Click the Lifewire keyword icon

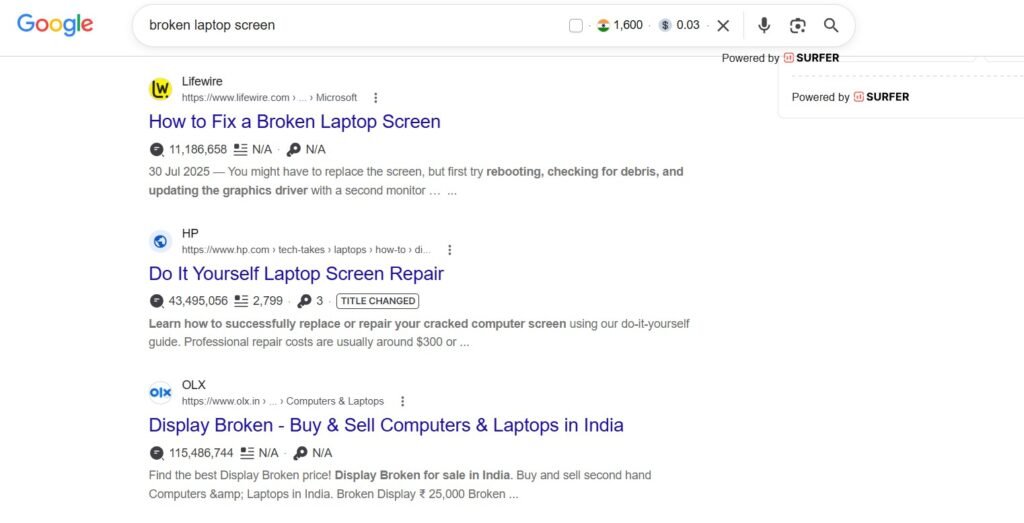(294, 150)
